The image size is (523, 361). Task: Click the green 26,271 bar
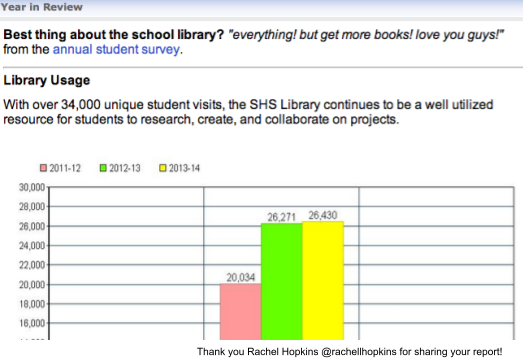pos(282,282)
